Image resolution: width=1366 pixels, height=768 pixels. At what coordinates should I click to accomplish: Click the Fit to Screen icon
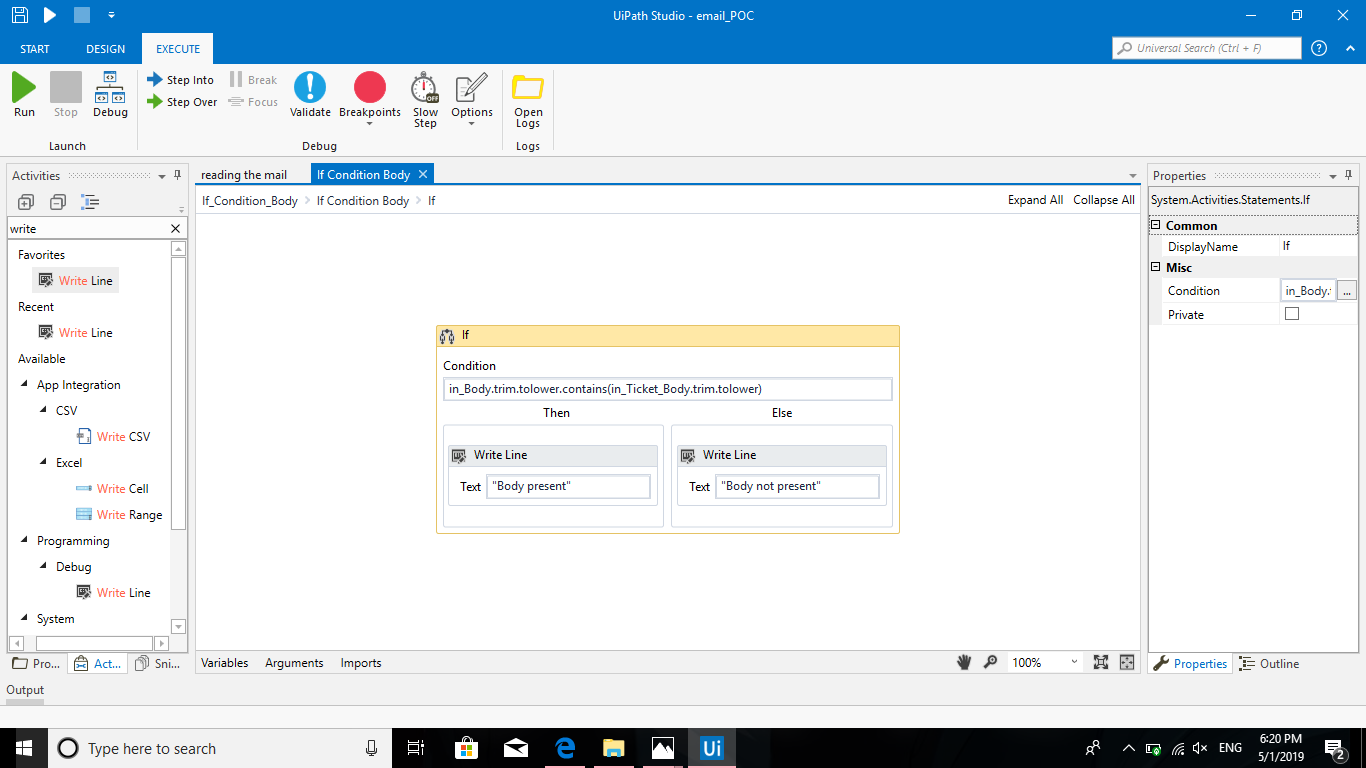[1101, 662]
